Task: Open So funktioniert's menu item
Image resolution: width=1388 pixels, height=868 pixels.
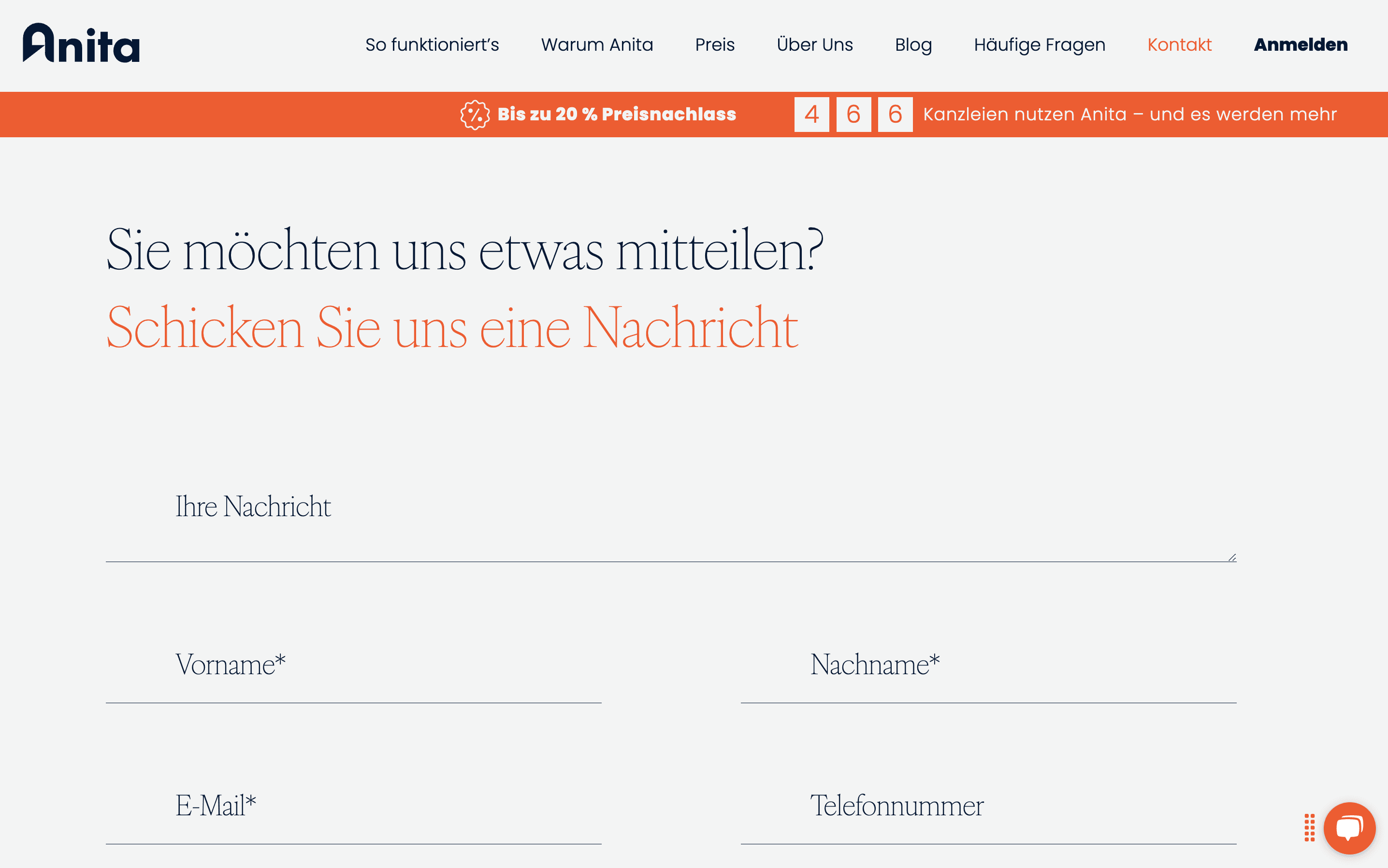Action: coord(432,45)
